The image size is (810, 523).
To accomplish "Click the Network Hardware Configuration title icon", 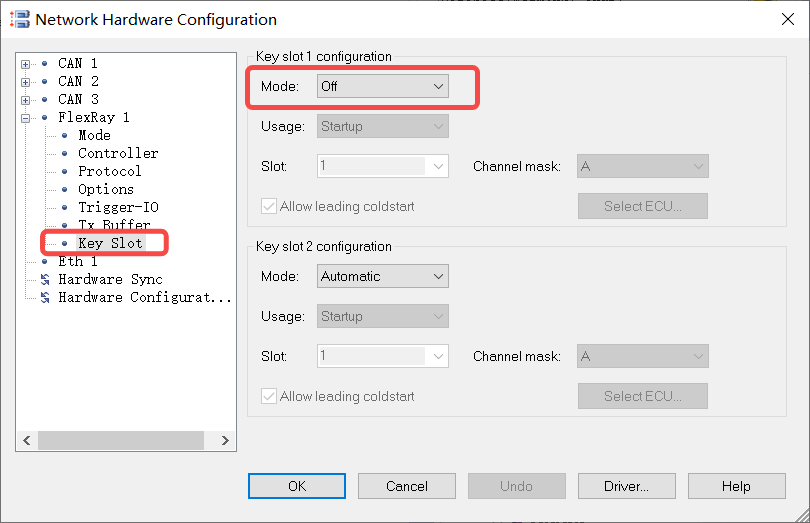I will [19, 19].
